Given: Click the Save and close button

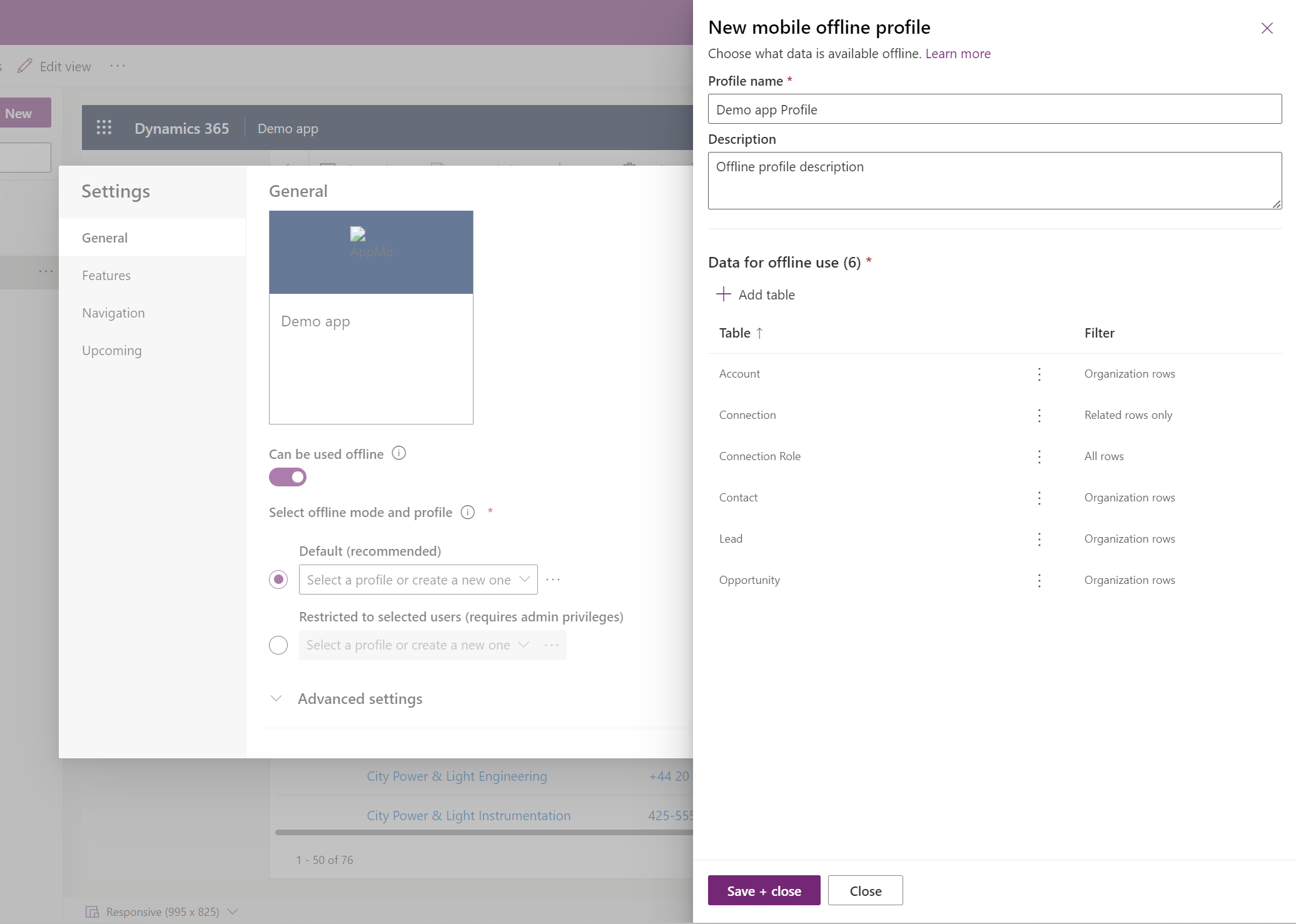Looking at the screenshot, I should 763,890.
